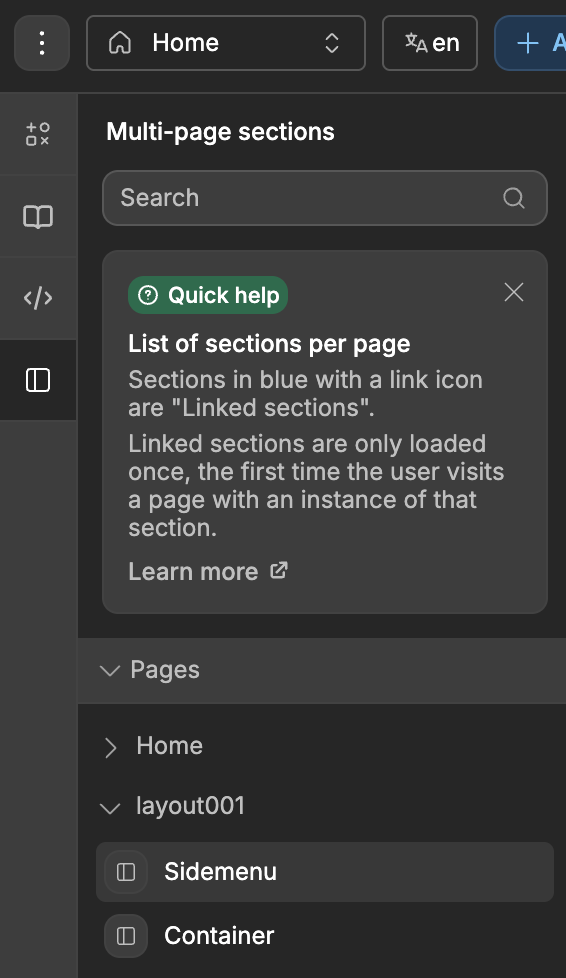Click the magnifier icon in Search field
This screenshot has height=978, width=566.
click(514, 198)
